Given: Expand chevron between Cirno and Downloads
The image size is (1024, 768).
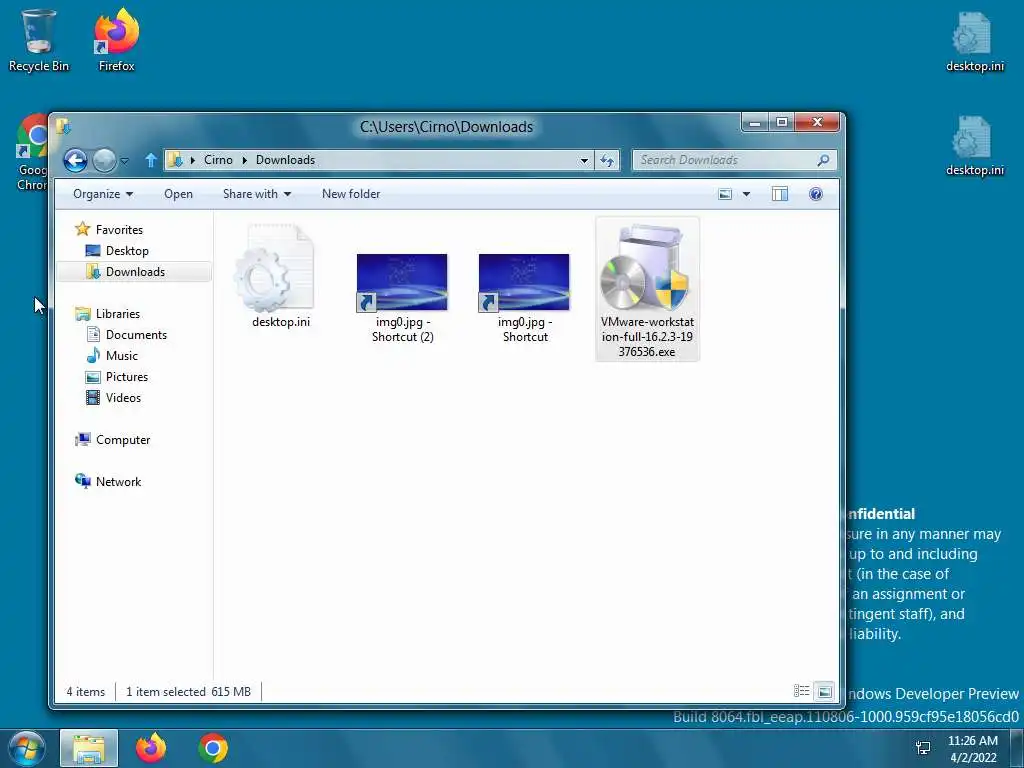Looking at the screenshot, I should [244, 160].
